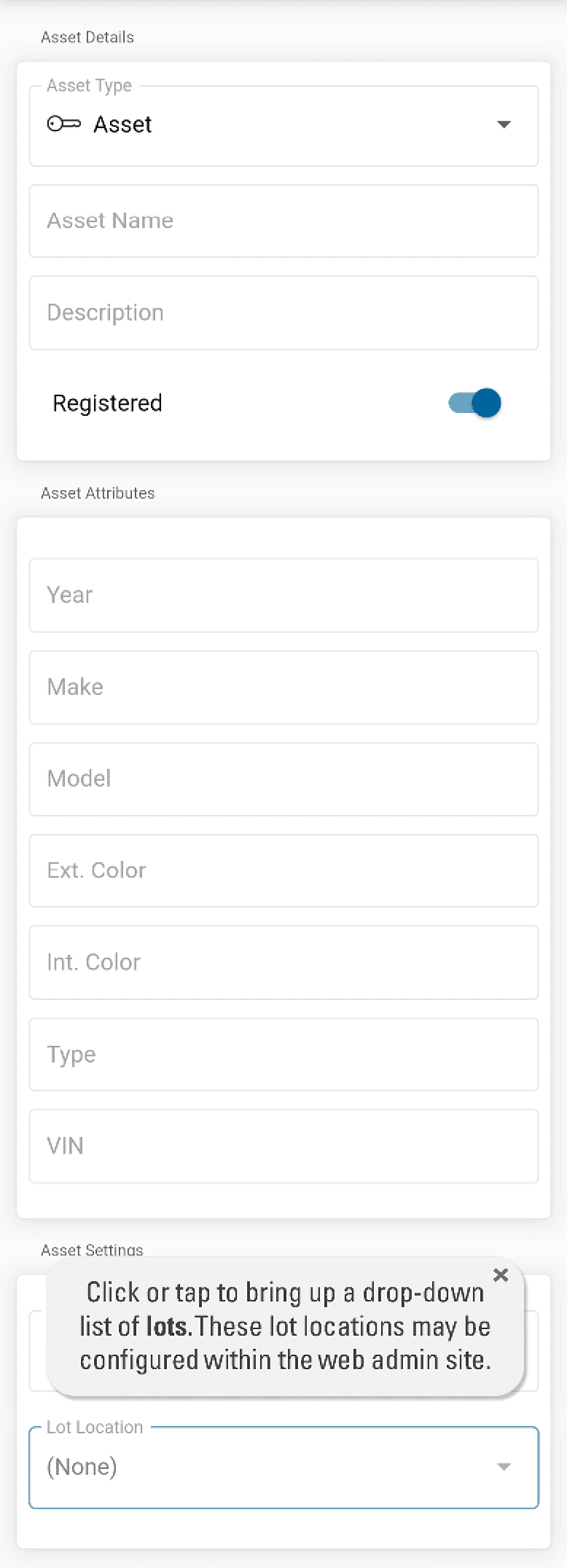
Task: Click into the Make field
Action: [x=283, y=687]
